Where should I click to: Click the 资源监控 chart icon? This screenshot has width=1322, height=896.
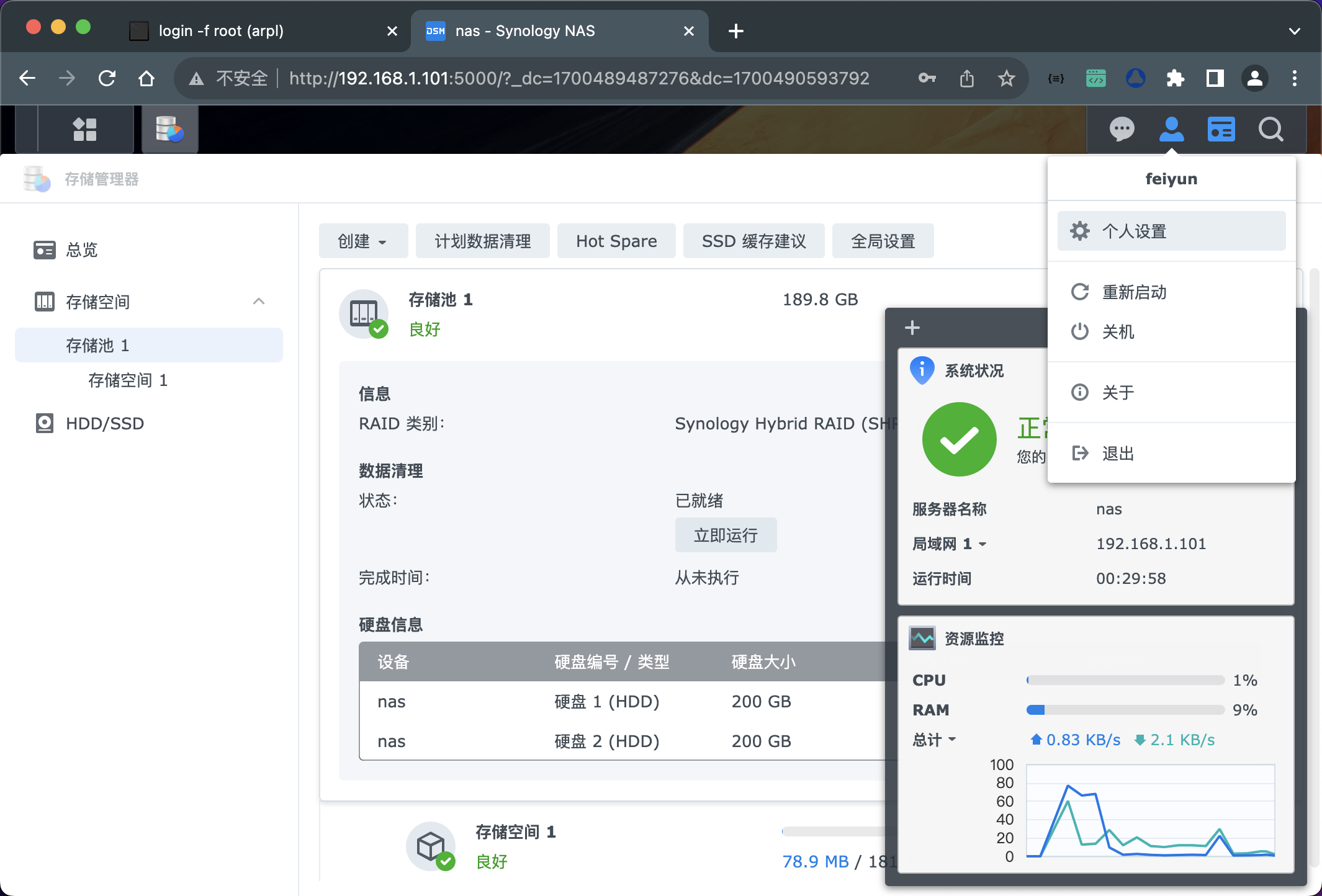(x=922, y=638)
